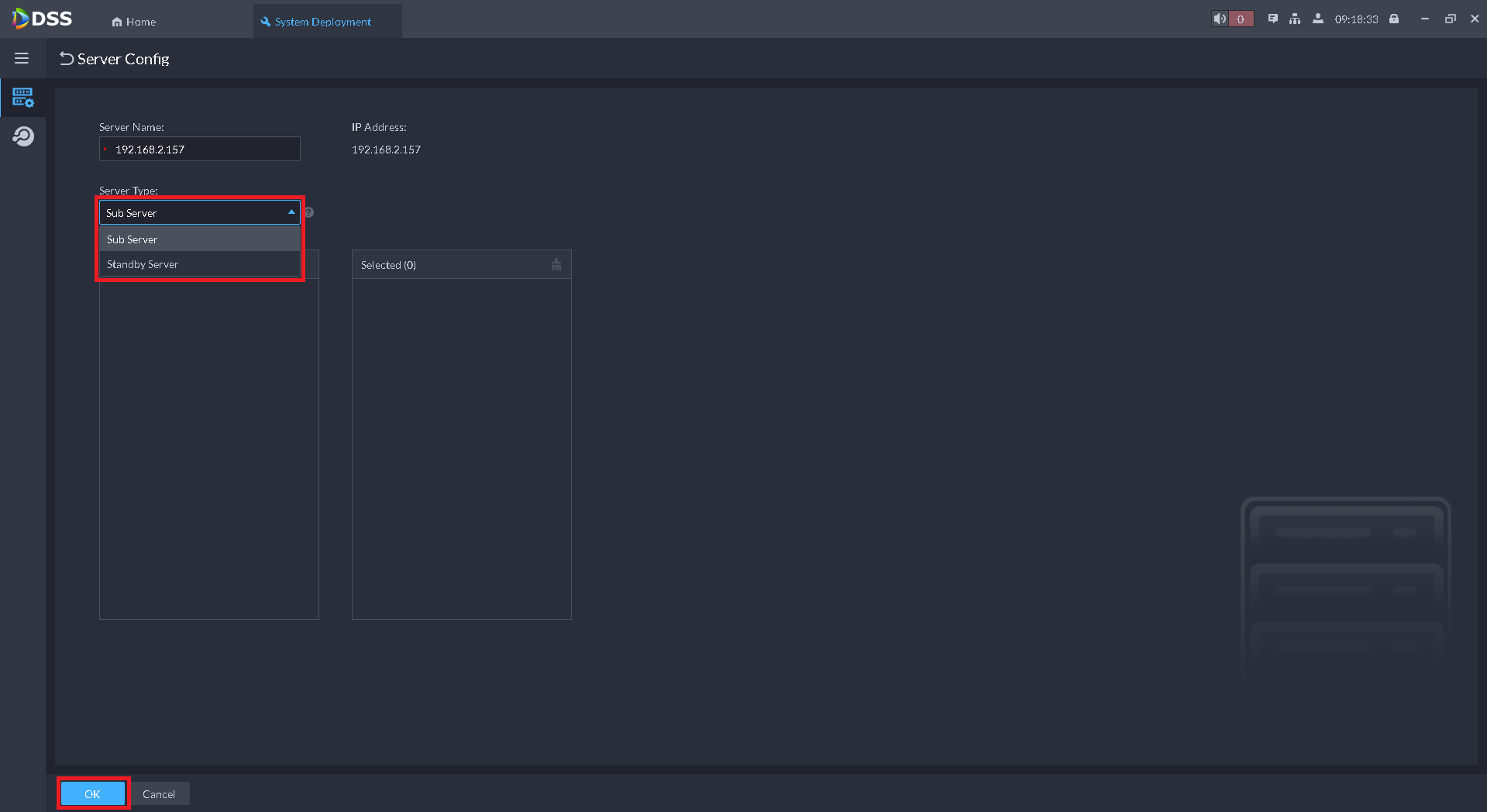Switch to the Home tab
1487x812 pixels.
click(134, 22)
